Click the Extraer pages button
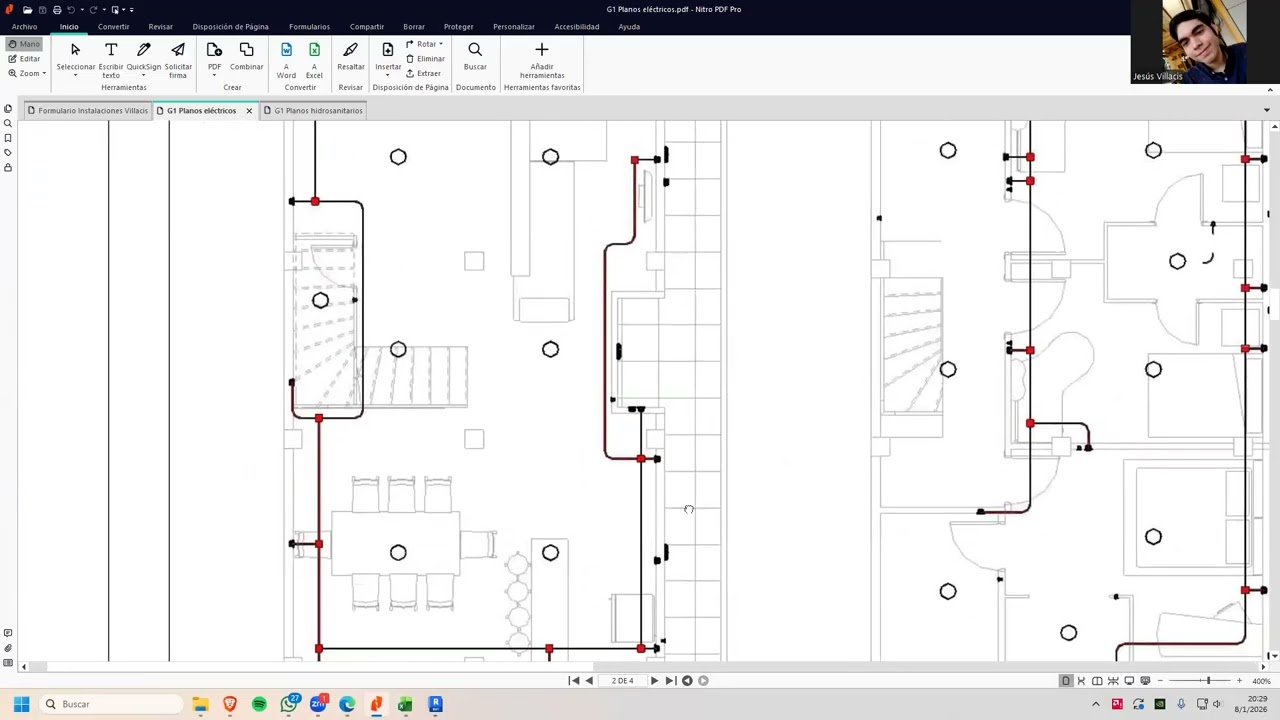Viewport: 1280px width, 720px height. click(x=423, y=73)
